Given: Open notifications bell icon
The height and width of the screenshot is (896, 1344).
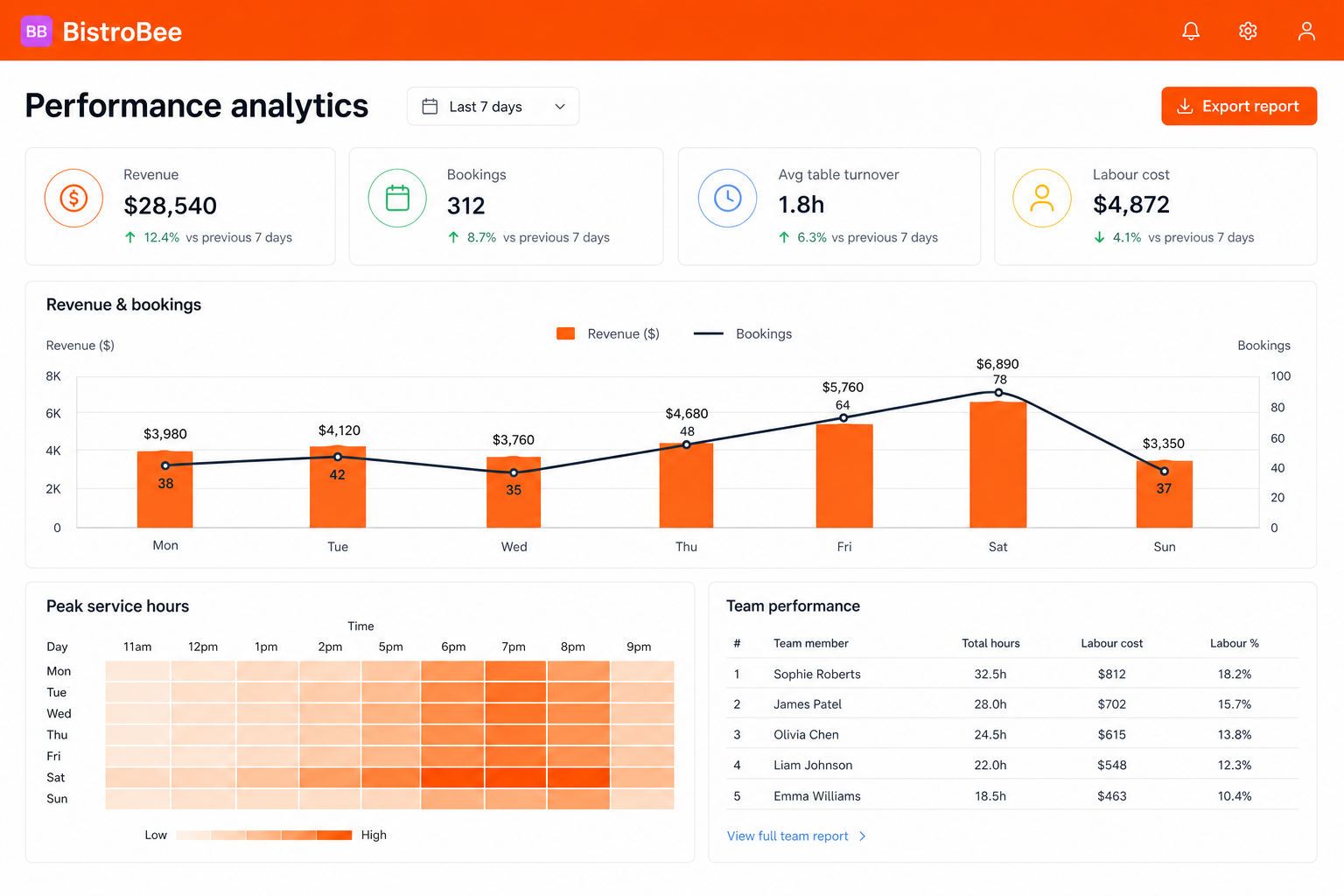Looking at the screenshot, I should pyautogui.click(x=1191, y=31).
